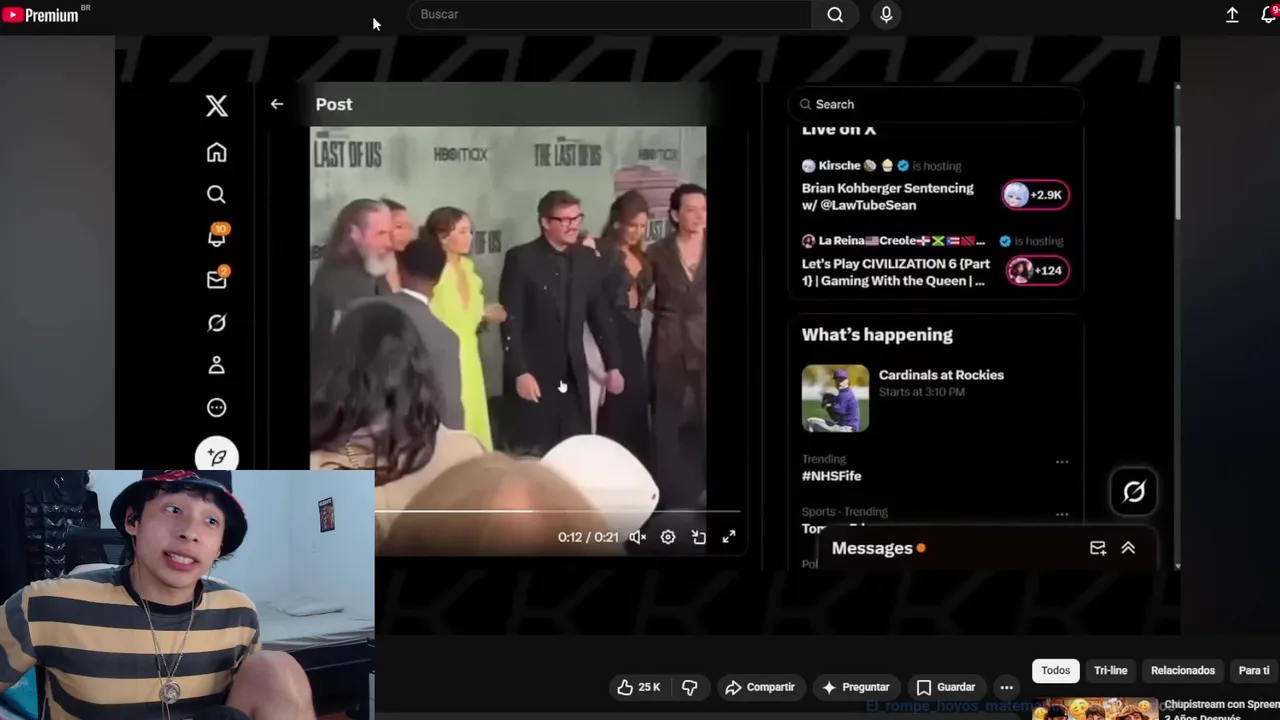Open YouTube Premium home logo
Viewport: 1280px width, 720px height.
[41, 14]
